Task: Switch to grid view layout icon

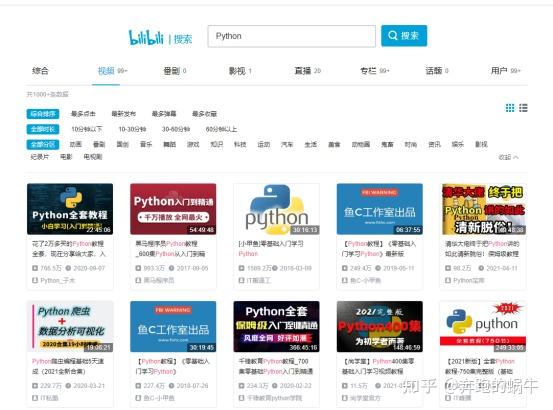Action: [x=510, y=108]
